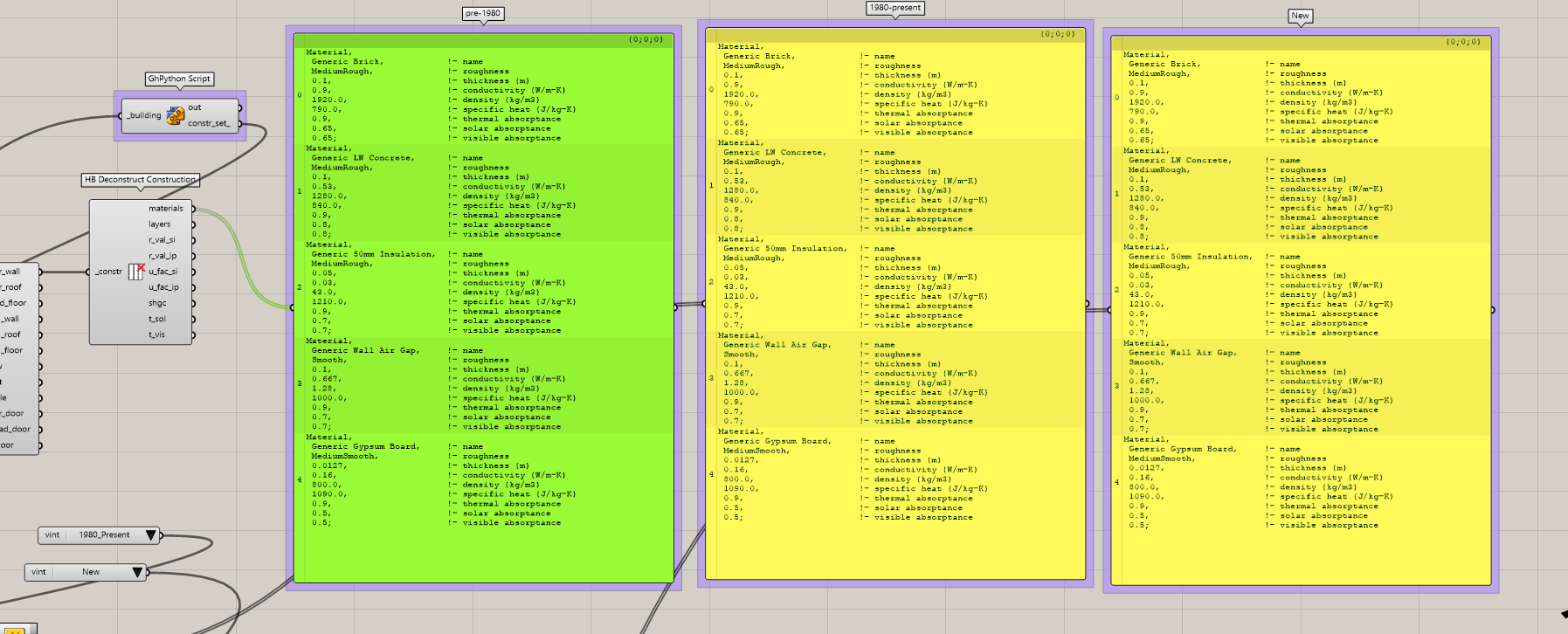This screenshot has width=1568, height=634.
Task: Expand the New value list dropdown arrow
Action: point(137,573)
